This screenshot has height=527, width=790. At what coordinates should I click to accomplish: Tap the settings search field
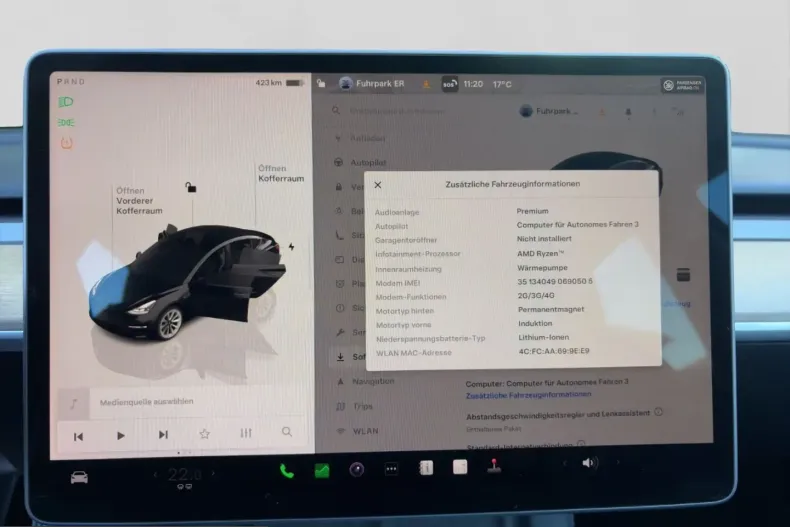(x=397, y=111)
